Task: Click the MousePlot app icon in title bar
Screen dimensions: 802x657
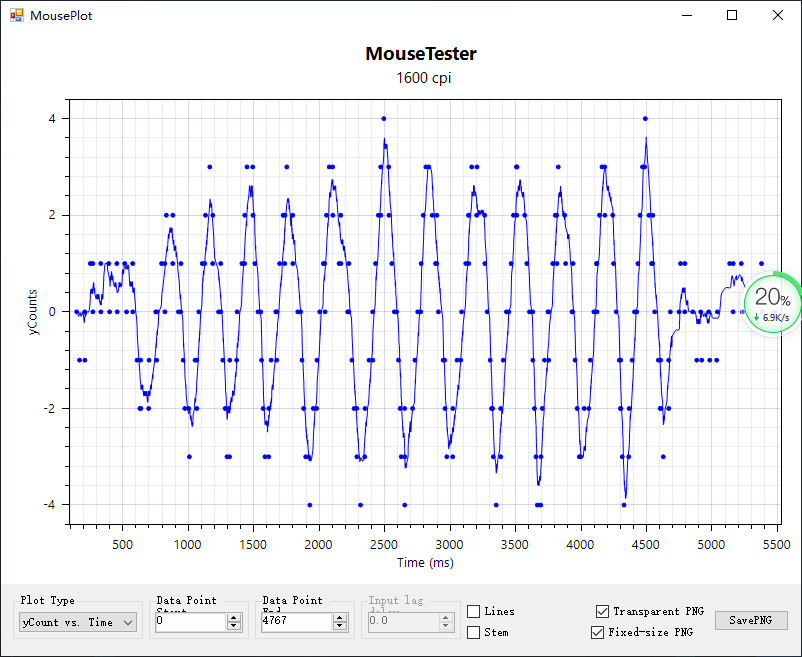Action: point(16,16)
